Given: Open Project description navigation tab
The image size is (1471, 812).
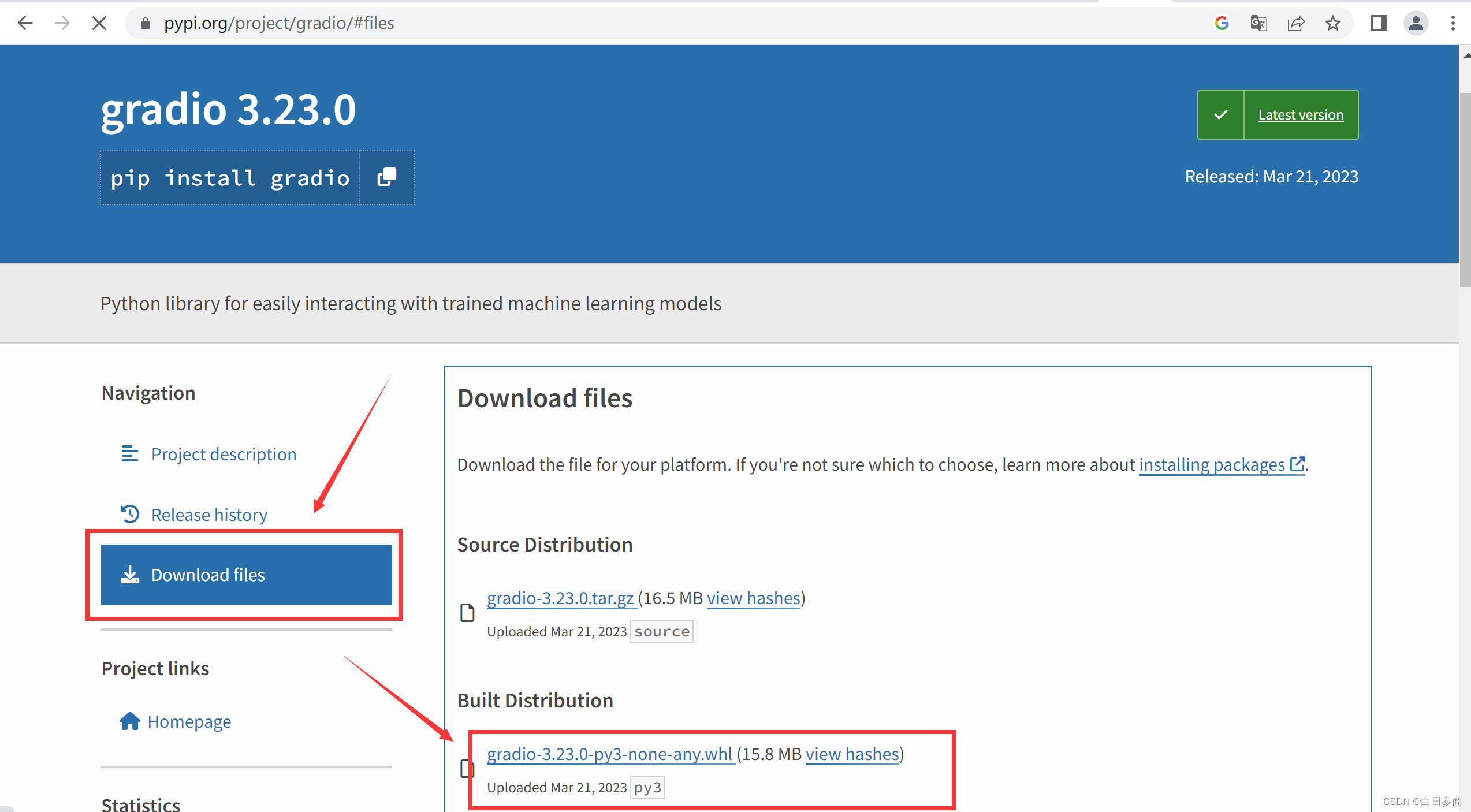Looking at the screenshot, I should 224,454.
